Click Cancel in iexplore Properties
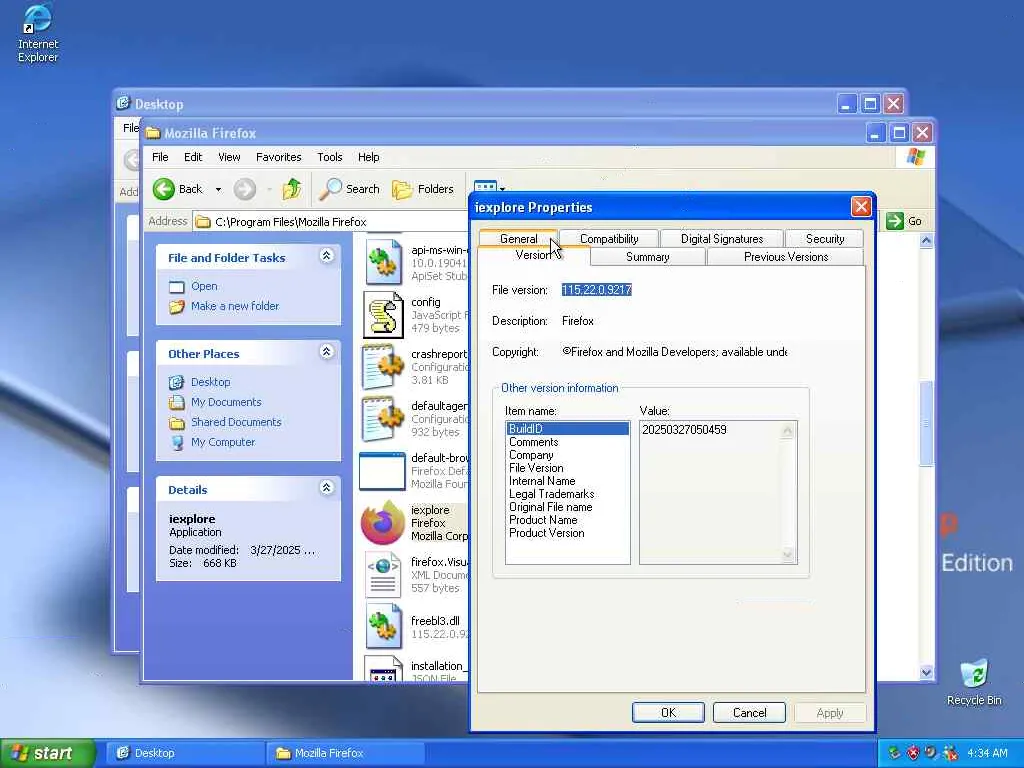The width and height of the screenshot is (1024, 768). click(x=749, y=713)
